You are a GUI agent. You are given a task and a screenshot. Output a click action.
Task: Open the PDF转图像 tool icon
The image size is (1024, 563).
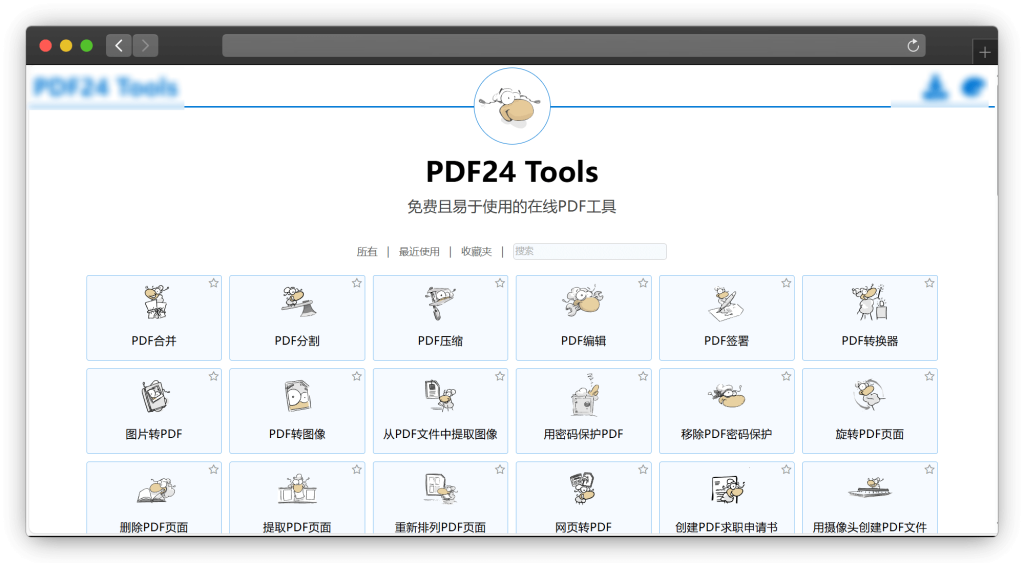[x=298, y=396]
